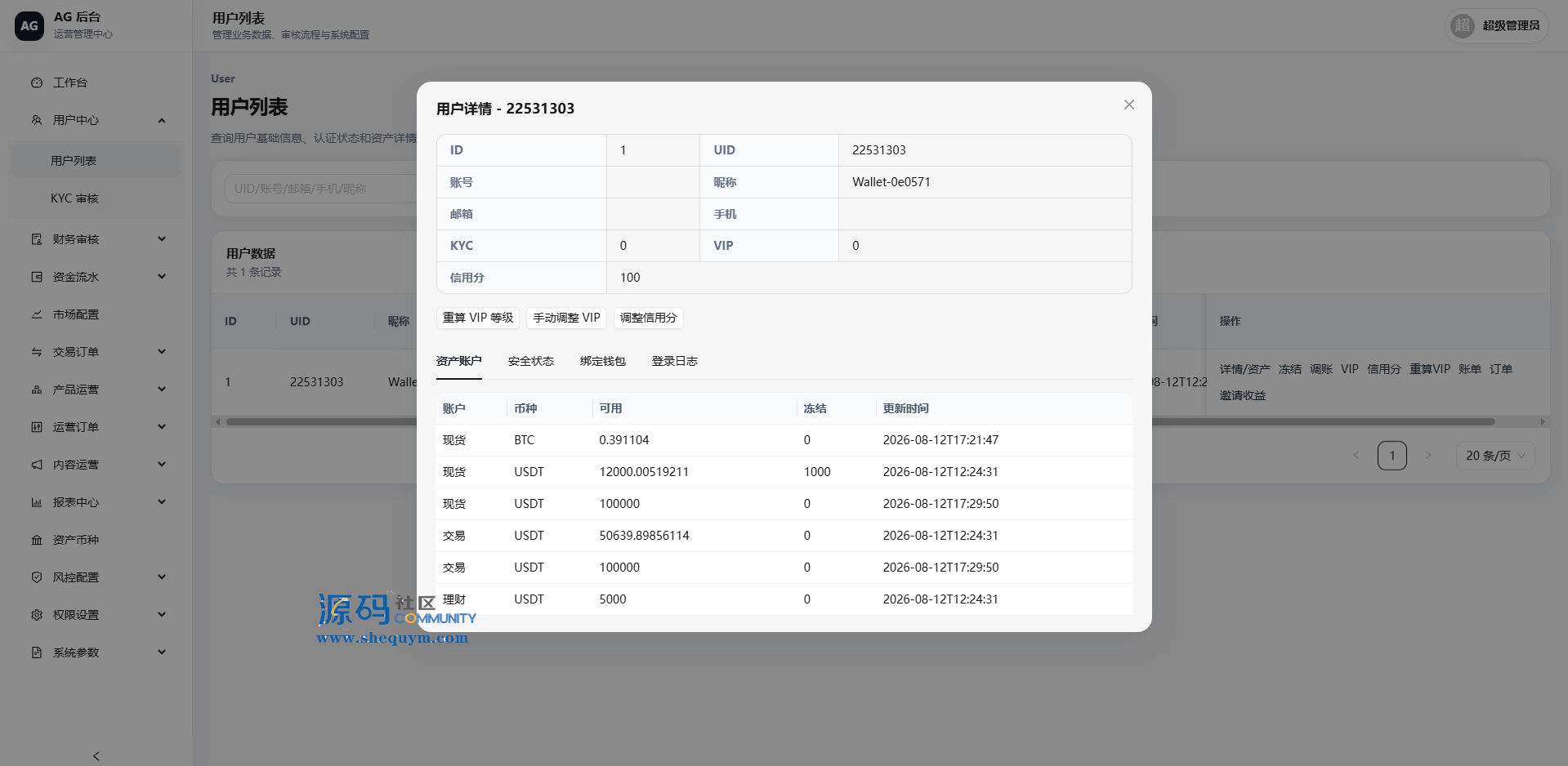
Task: Expand the 交易订单 menu chevron
Action: [x=162, y=352]
